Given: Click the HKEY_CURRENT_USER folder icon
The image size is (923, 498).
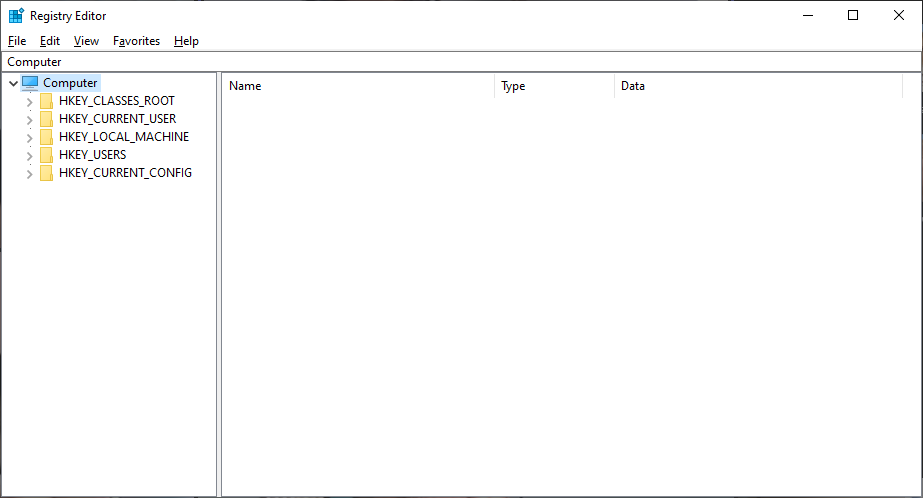Looking at the screenshot, I should click(x=47, y=119).
